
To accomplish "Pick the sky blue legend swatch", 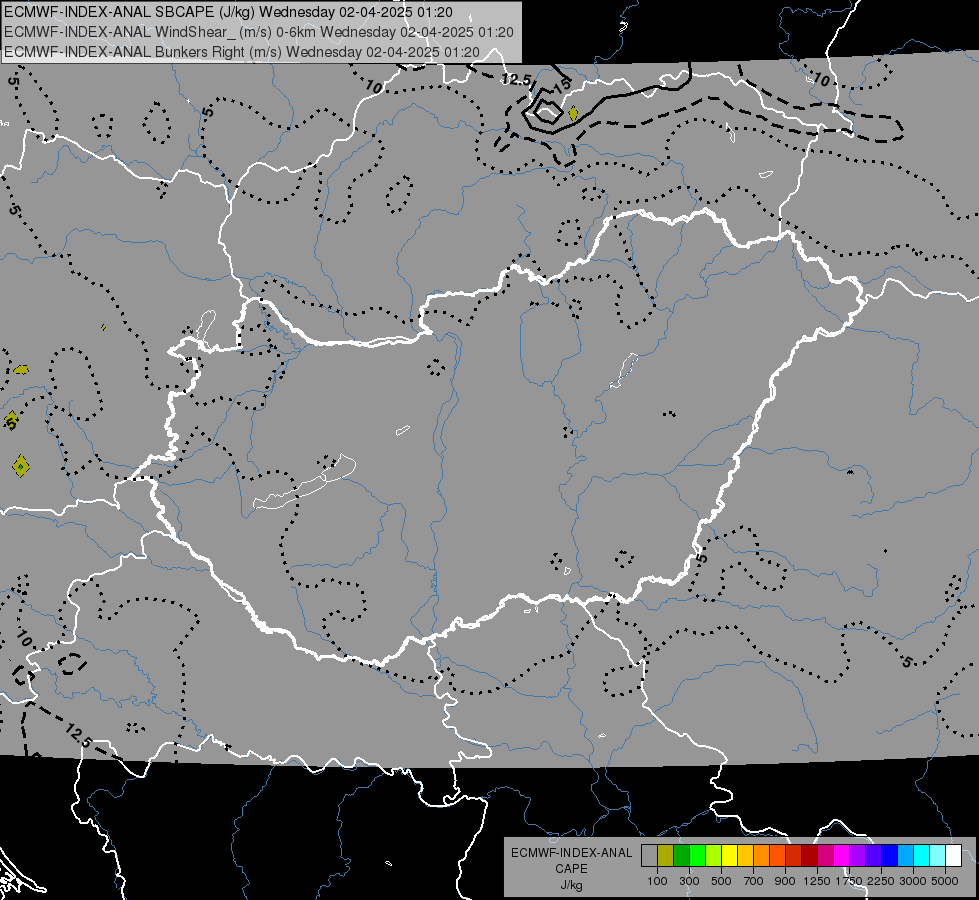I will coord(905,856).
